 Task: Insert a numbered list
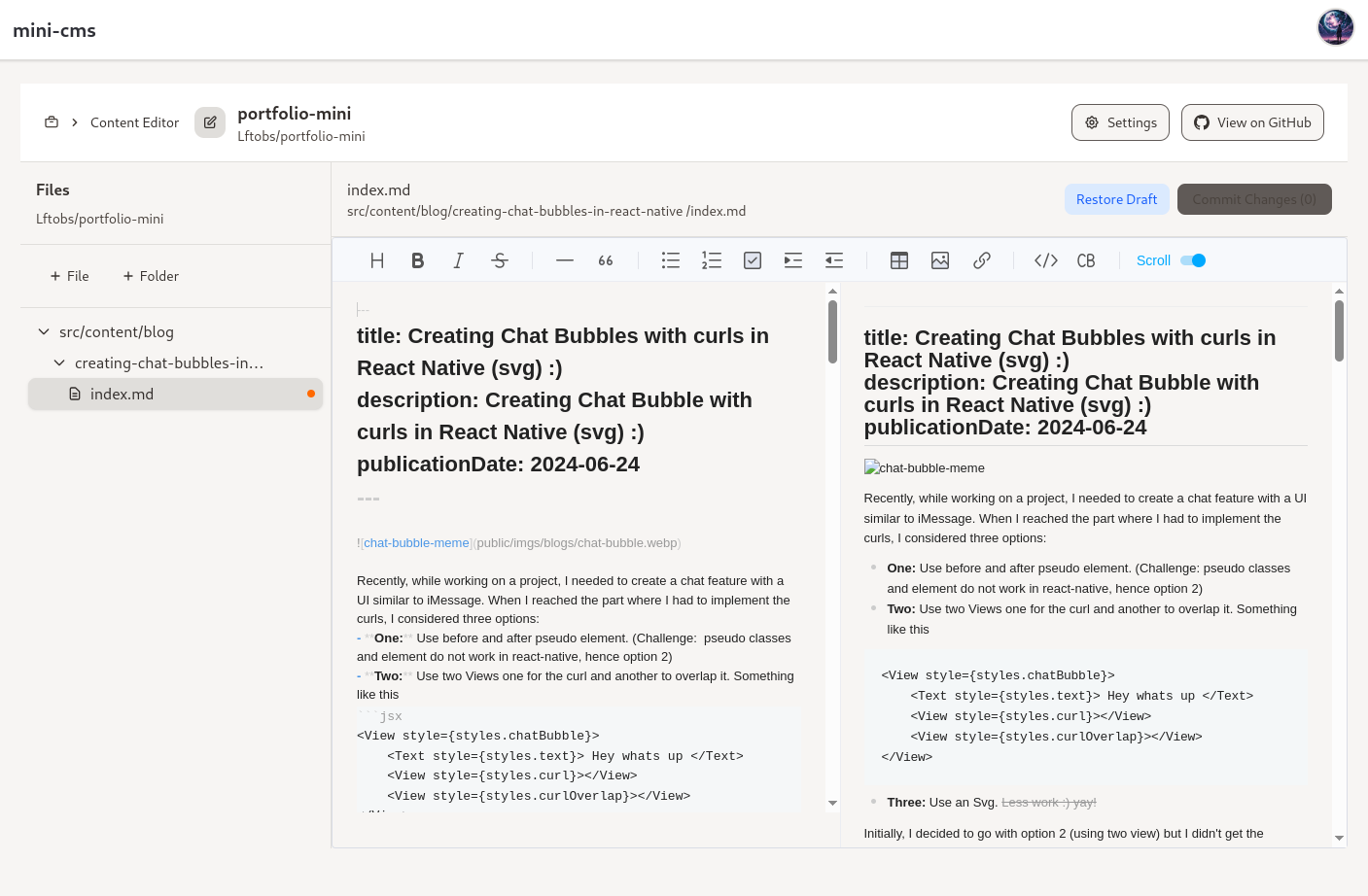711,259
